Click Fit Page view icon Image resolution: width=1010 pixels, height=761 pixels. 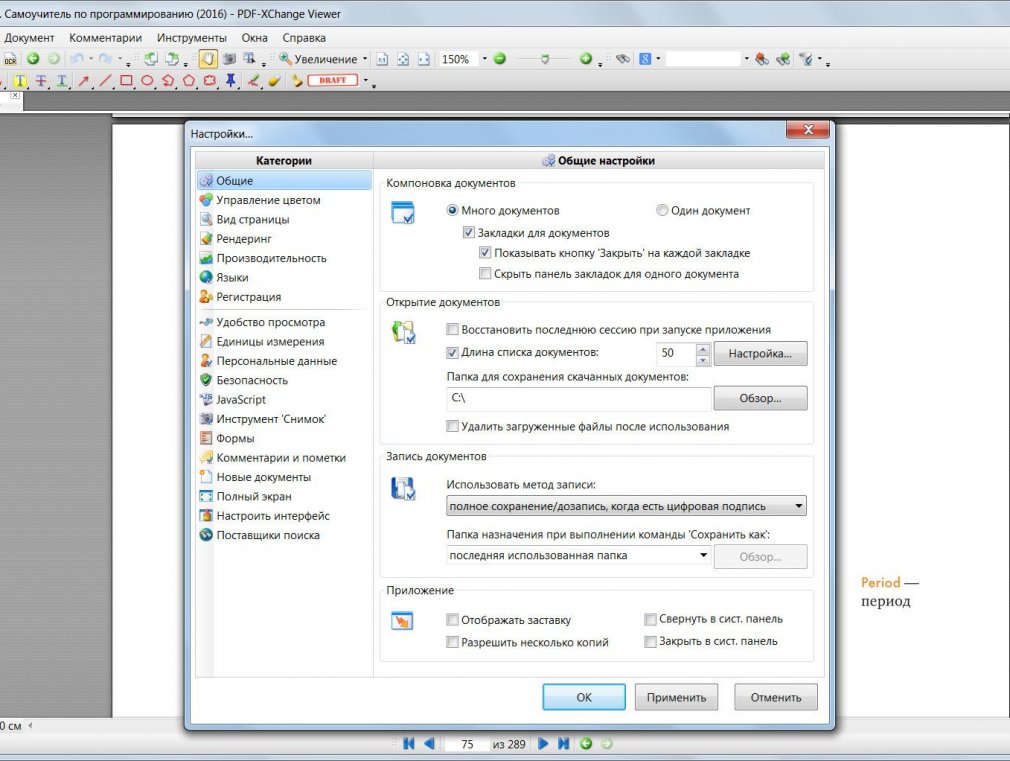[403, 59]
